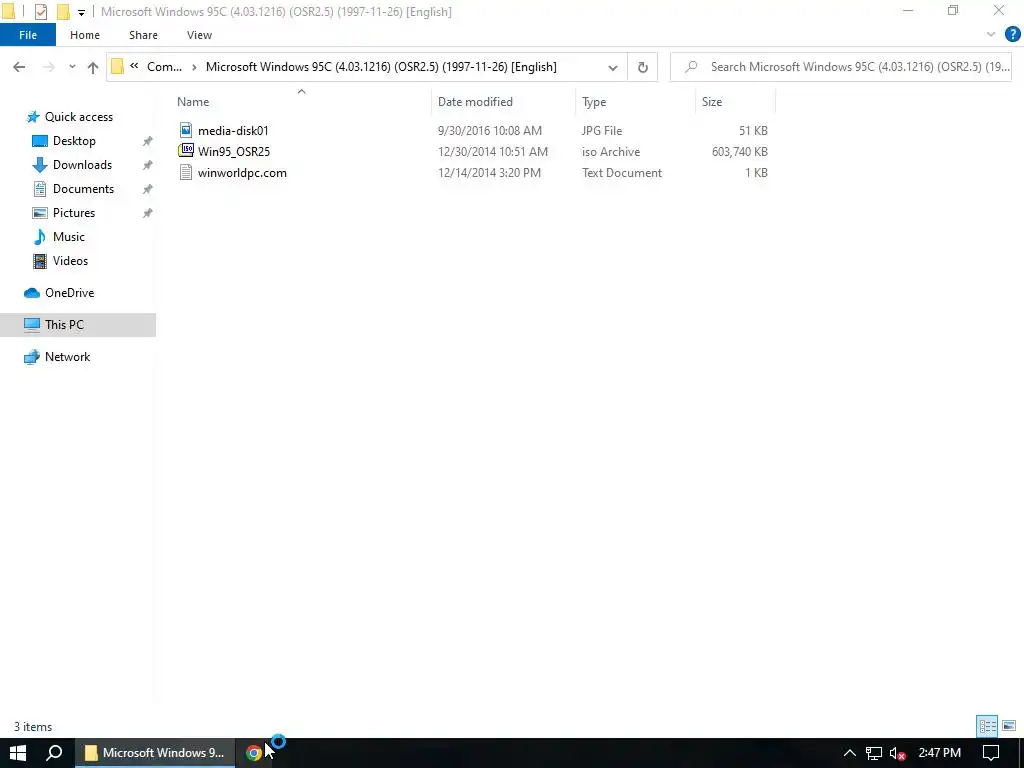1024x768 pixels.
Task: Go up one folder level arrow
Action: click(93, 67)
